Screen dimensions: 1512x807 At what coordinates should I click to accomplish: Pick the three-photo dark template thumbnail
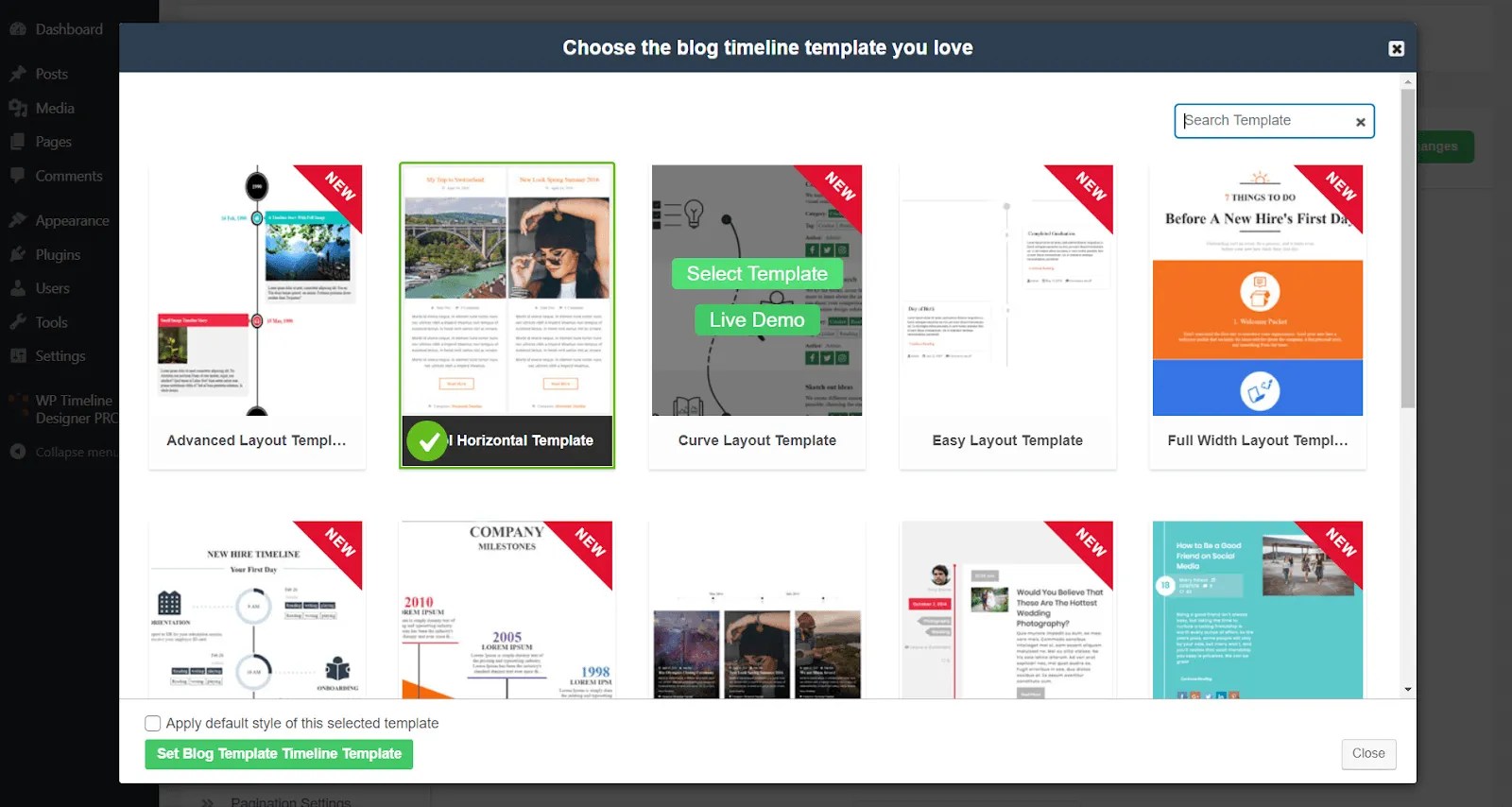coord(757,610)
